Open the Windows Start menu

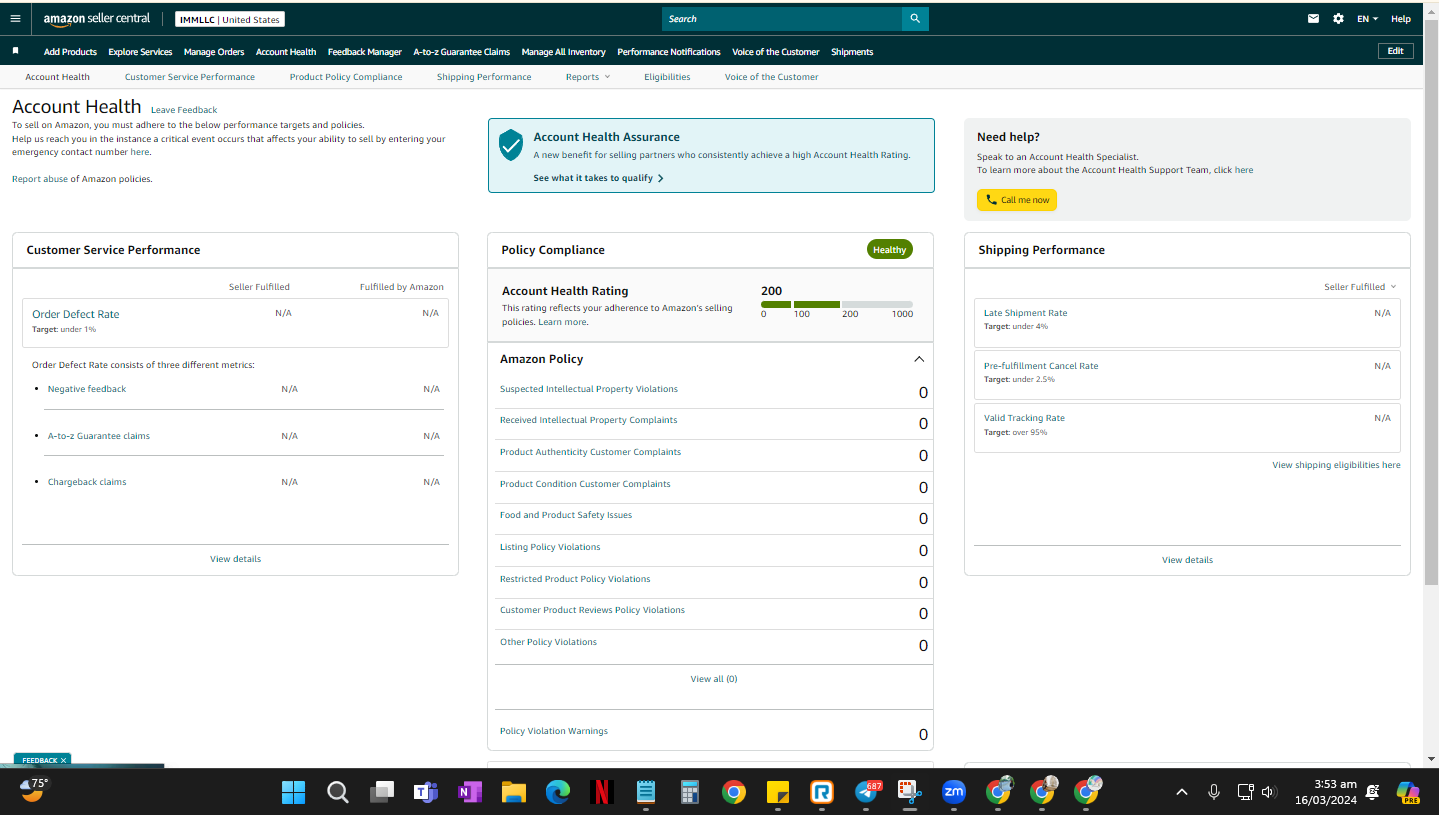pyautogui.click(x=293, y=793)
